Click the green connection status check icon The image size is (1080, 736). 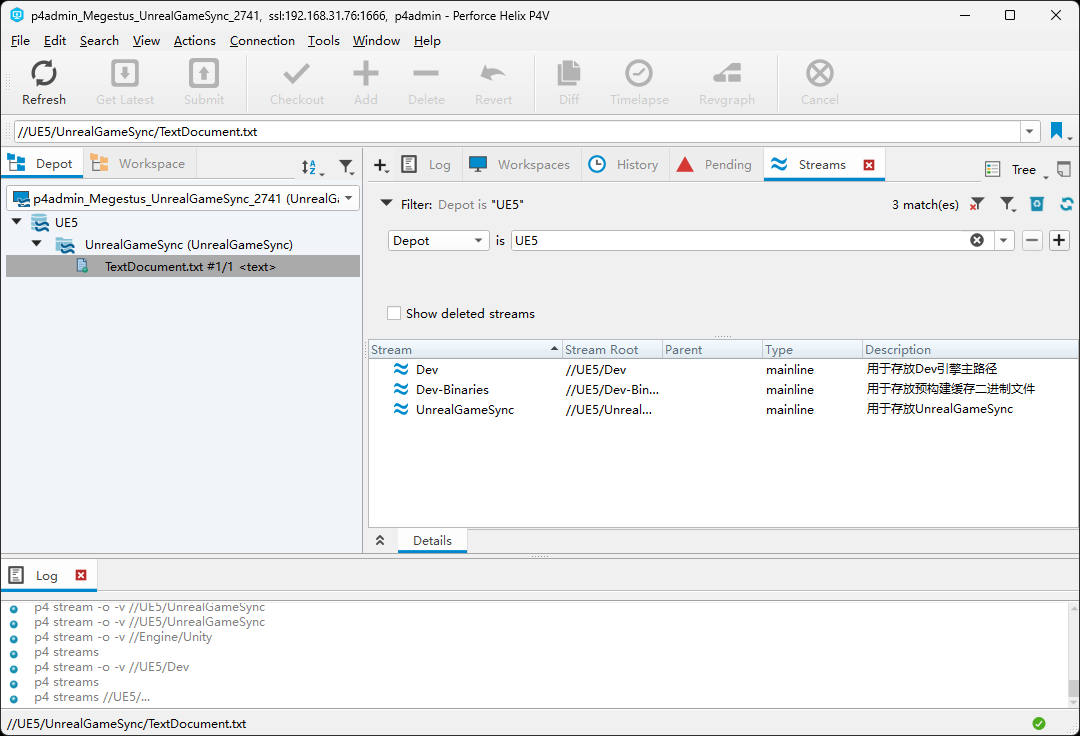(x=1039, y=724)
